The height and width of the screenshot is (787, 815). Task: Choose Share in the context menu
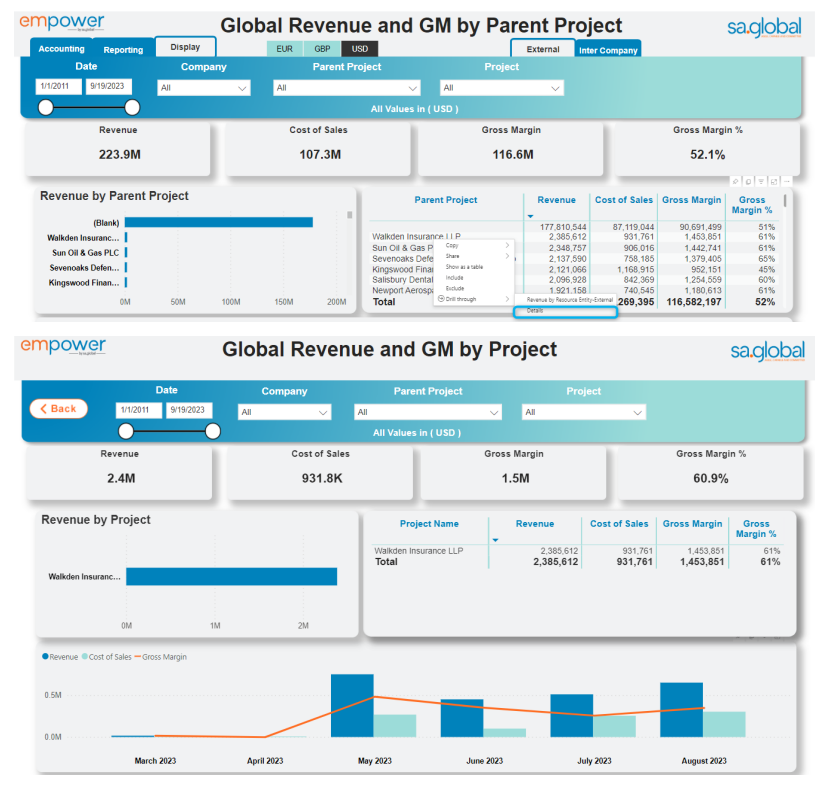pos(474,256)
